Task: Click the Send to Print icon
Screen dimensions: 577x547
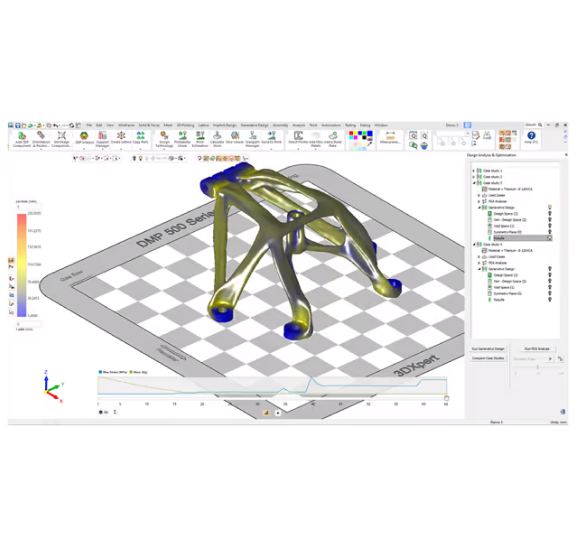Action: tap(272, 138)
